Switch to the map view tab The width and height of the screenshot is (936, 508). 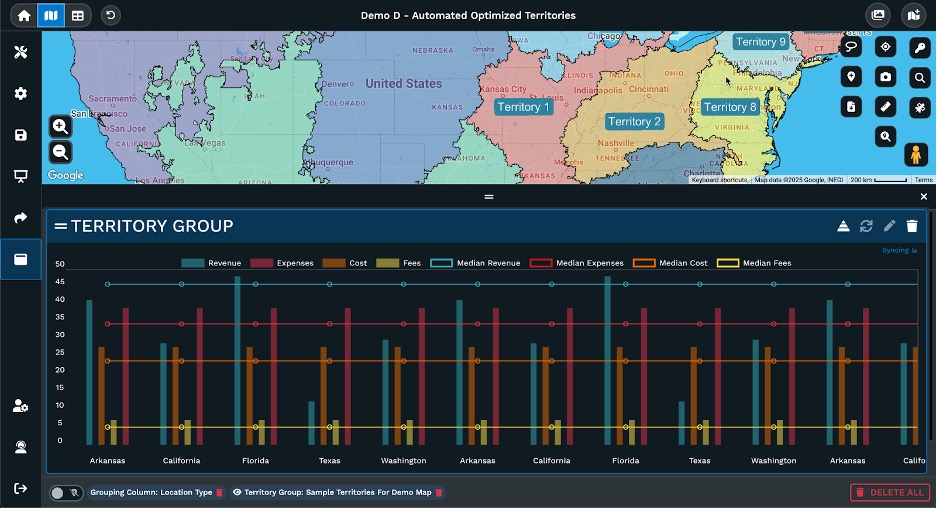(51, 15)
